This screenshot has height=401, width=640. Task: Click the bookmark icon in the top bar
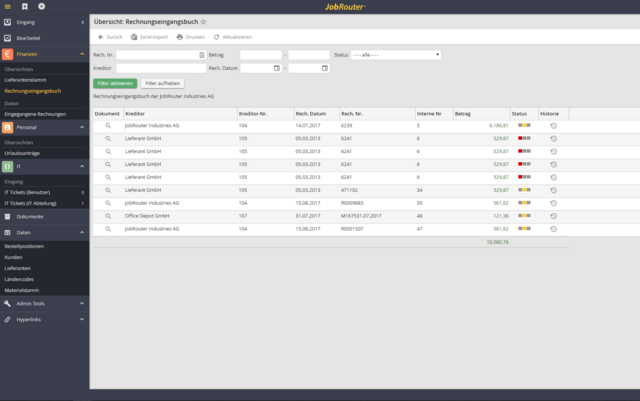(x=25, y=7)
